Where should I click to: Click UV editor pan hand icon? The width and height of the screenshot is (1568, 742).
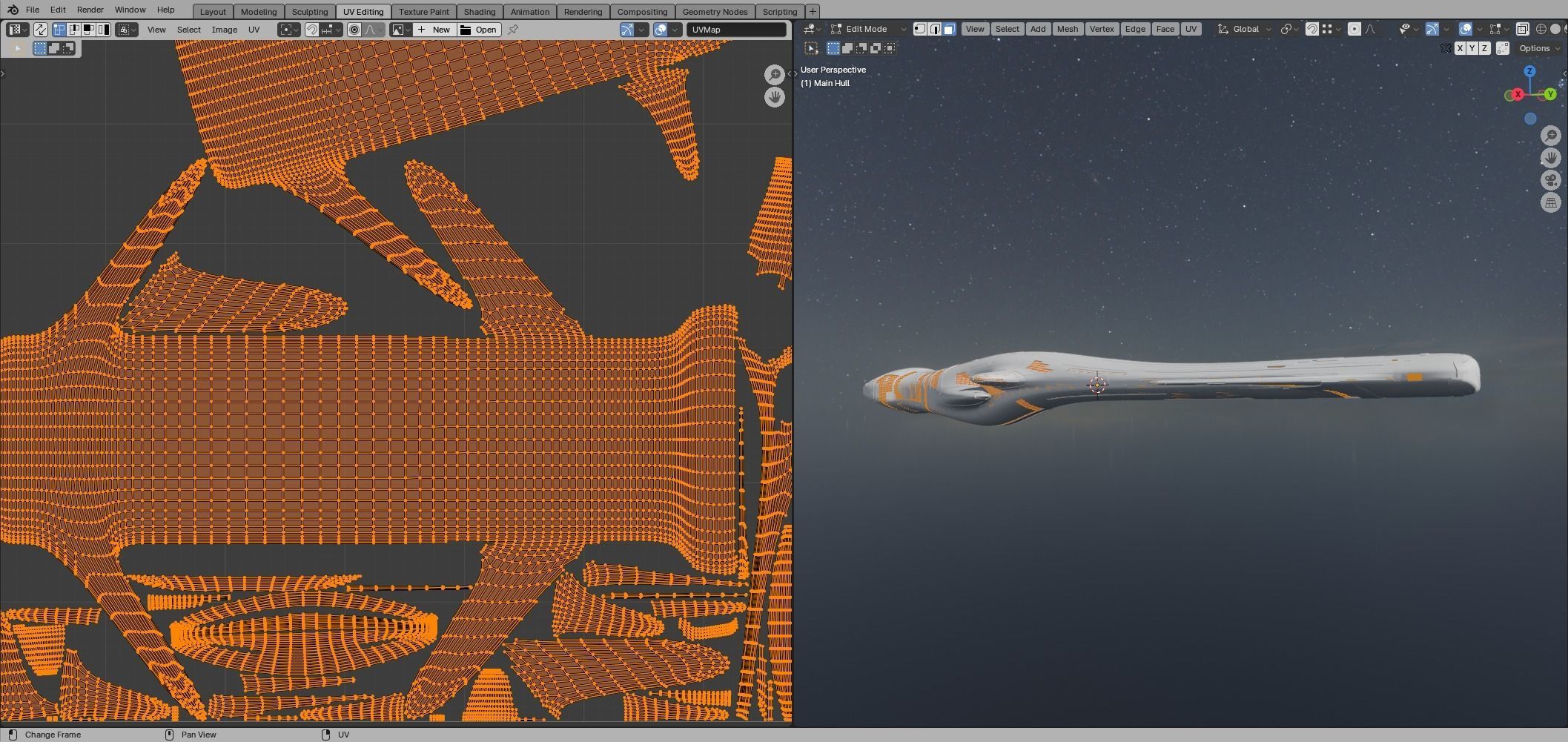(775, 97)
